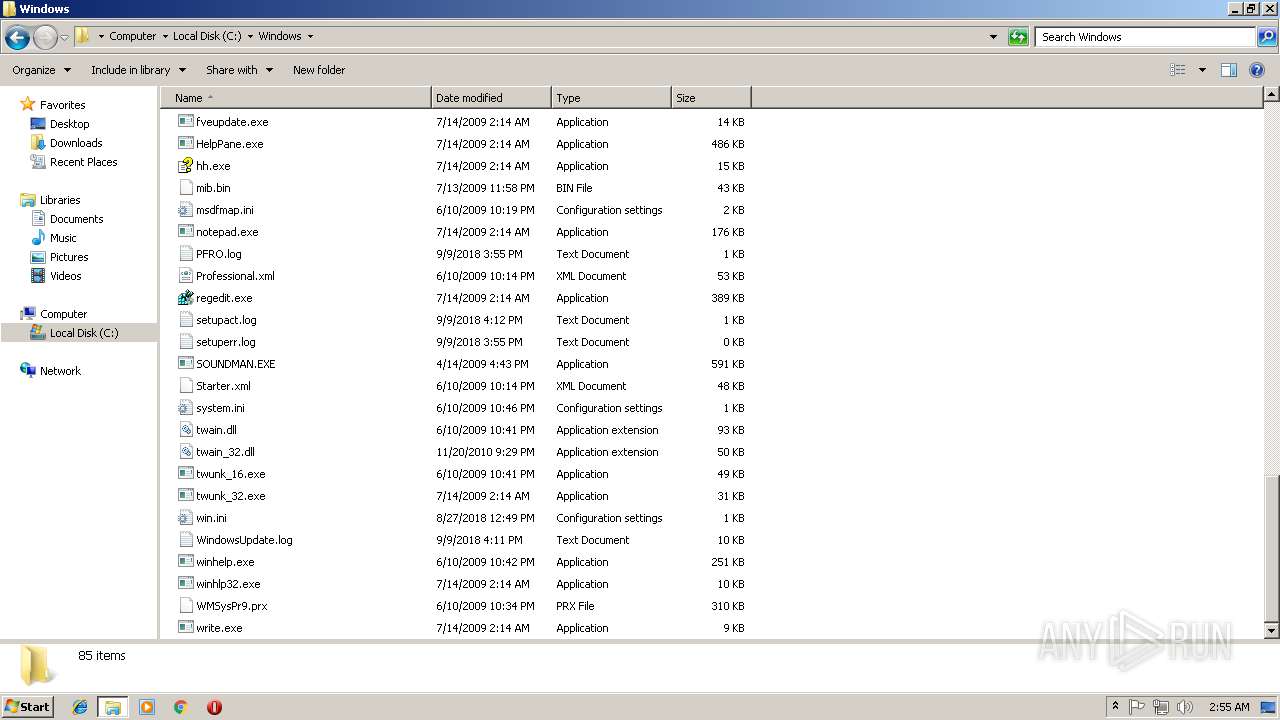
Task: Open Documents library
Action: (x=76, y=219)
